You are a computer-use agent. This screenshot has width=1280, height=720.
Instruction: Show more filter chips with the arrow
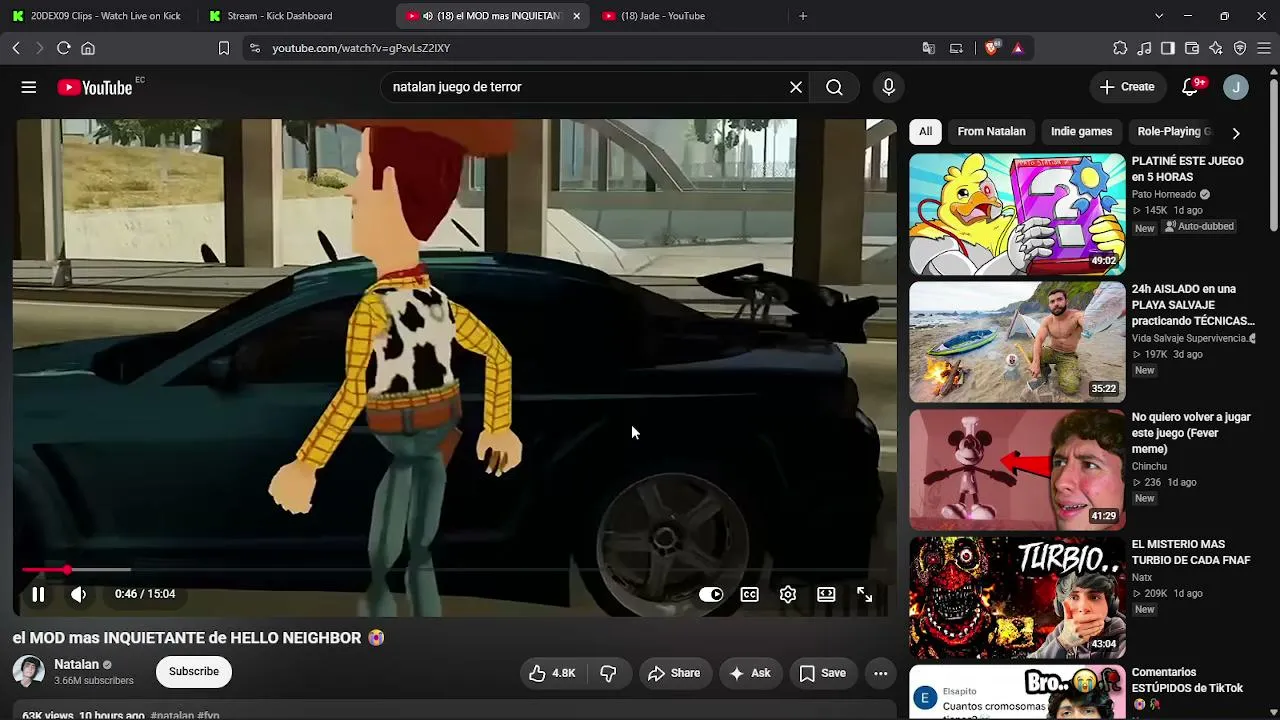tap(1236, 133)
